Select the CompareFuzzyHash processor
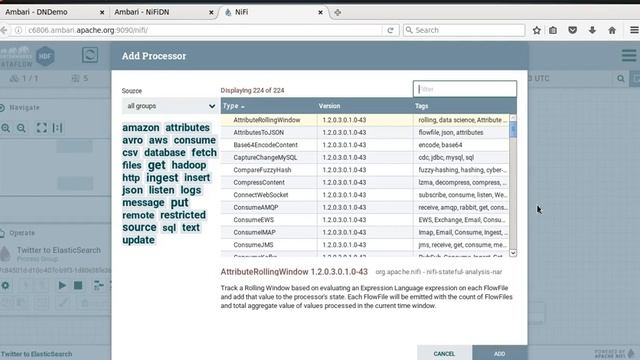This screenshot has height=360, width=640. click(364, 170)
